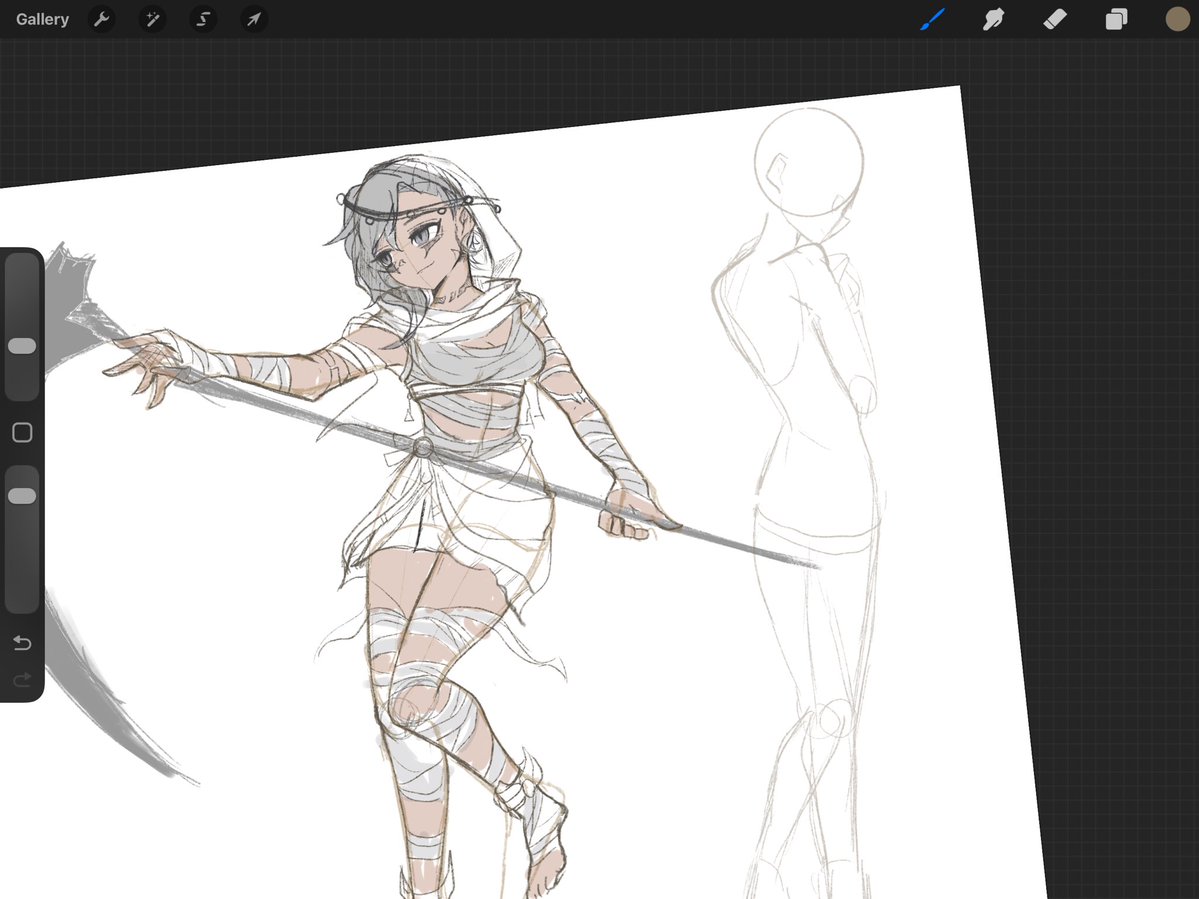Open the active color swatch
This screenshot has width=1199, height=899.
click(x=1178, y=19)
